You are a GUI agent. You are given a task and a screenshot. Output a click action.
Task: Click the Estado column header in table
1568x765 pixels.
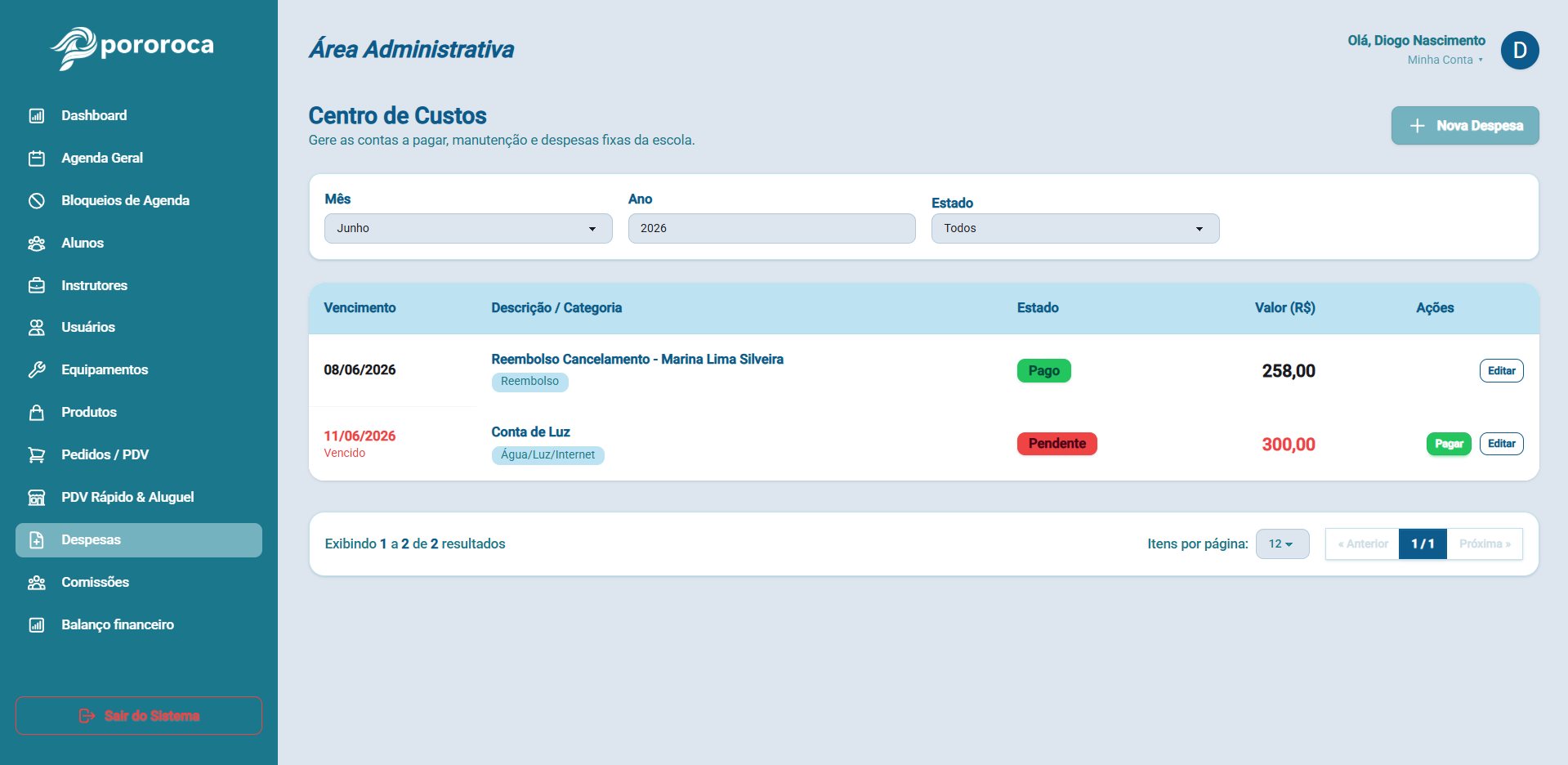1038,308
